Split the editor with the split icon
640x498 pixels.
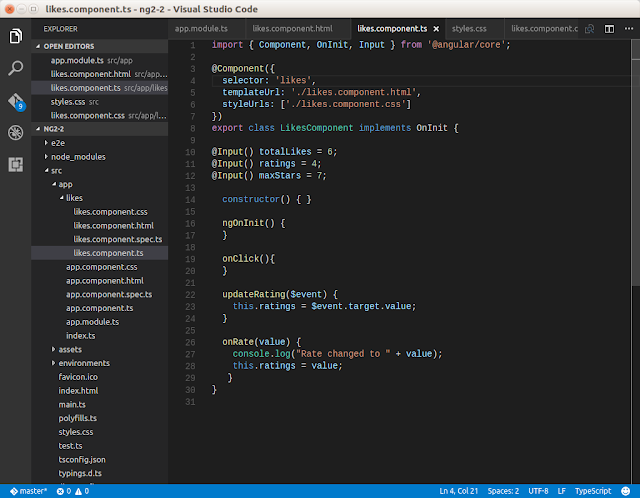point(609,29)
